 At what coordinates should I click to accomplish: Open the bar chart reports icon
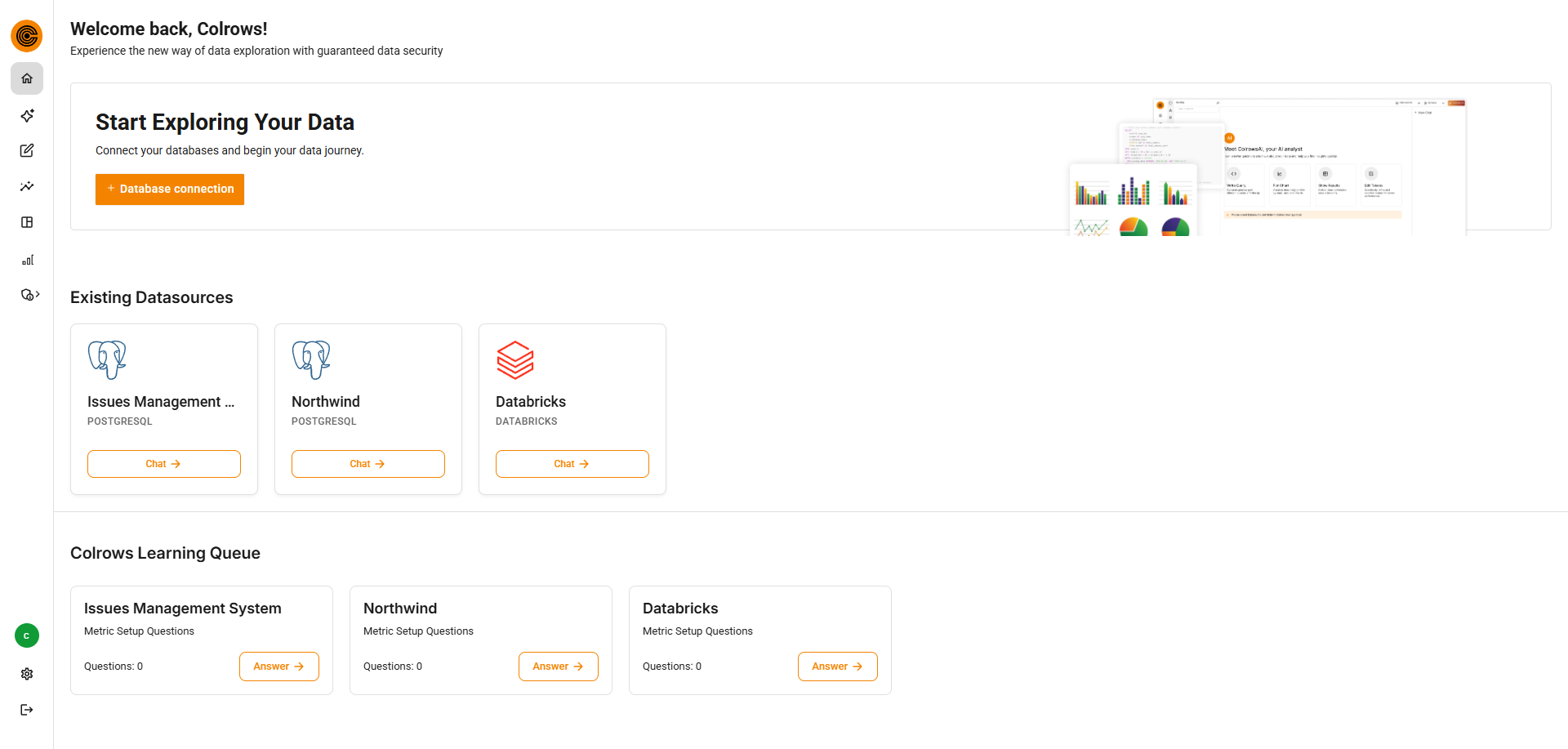pos(27,260)
